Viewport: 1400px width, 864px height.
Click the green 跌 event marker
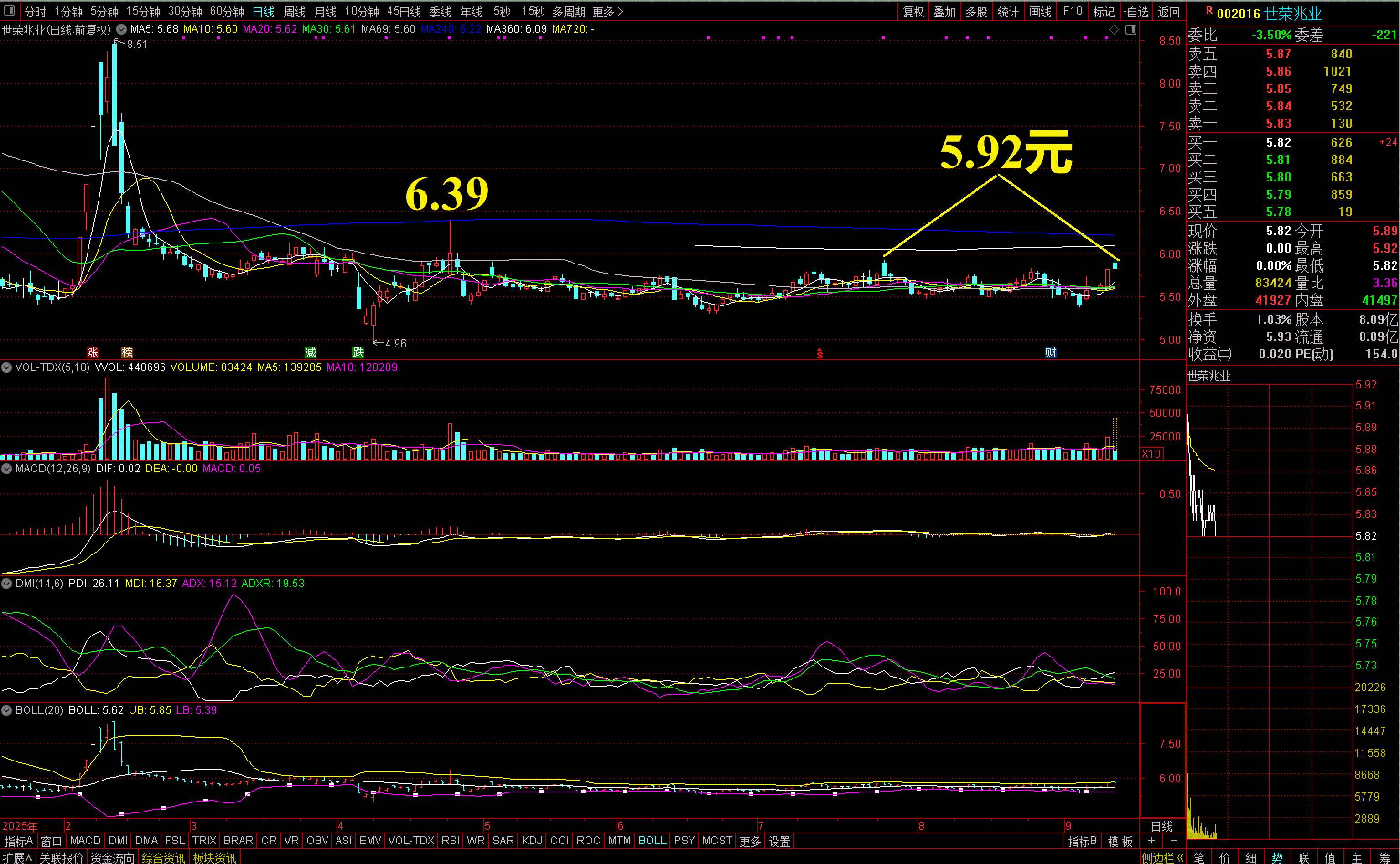point(358,352)
